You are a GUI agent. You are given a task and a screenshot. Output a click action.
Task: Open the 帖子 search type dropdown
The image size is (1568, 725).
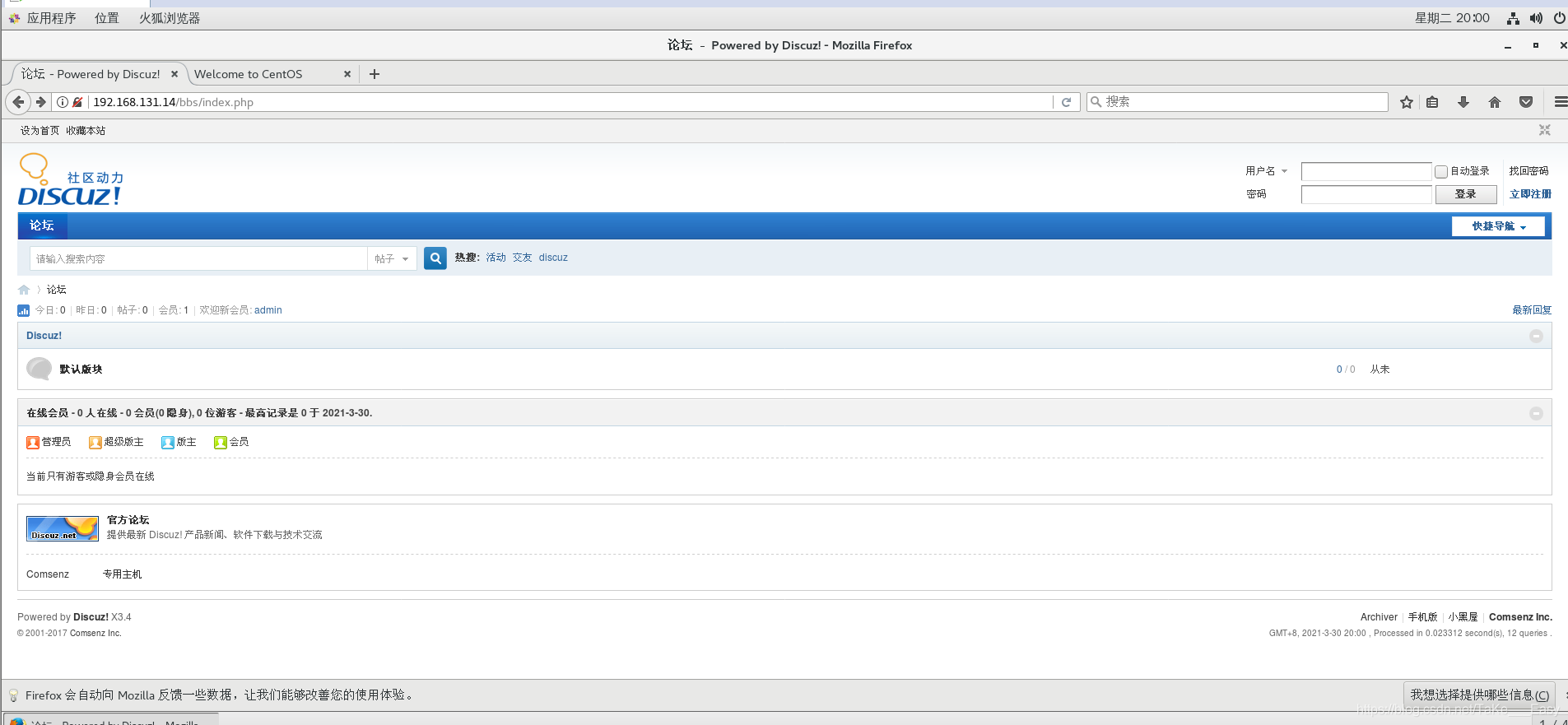point(392,258)
